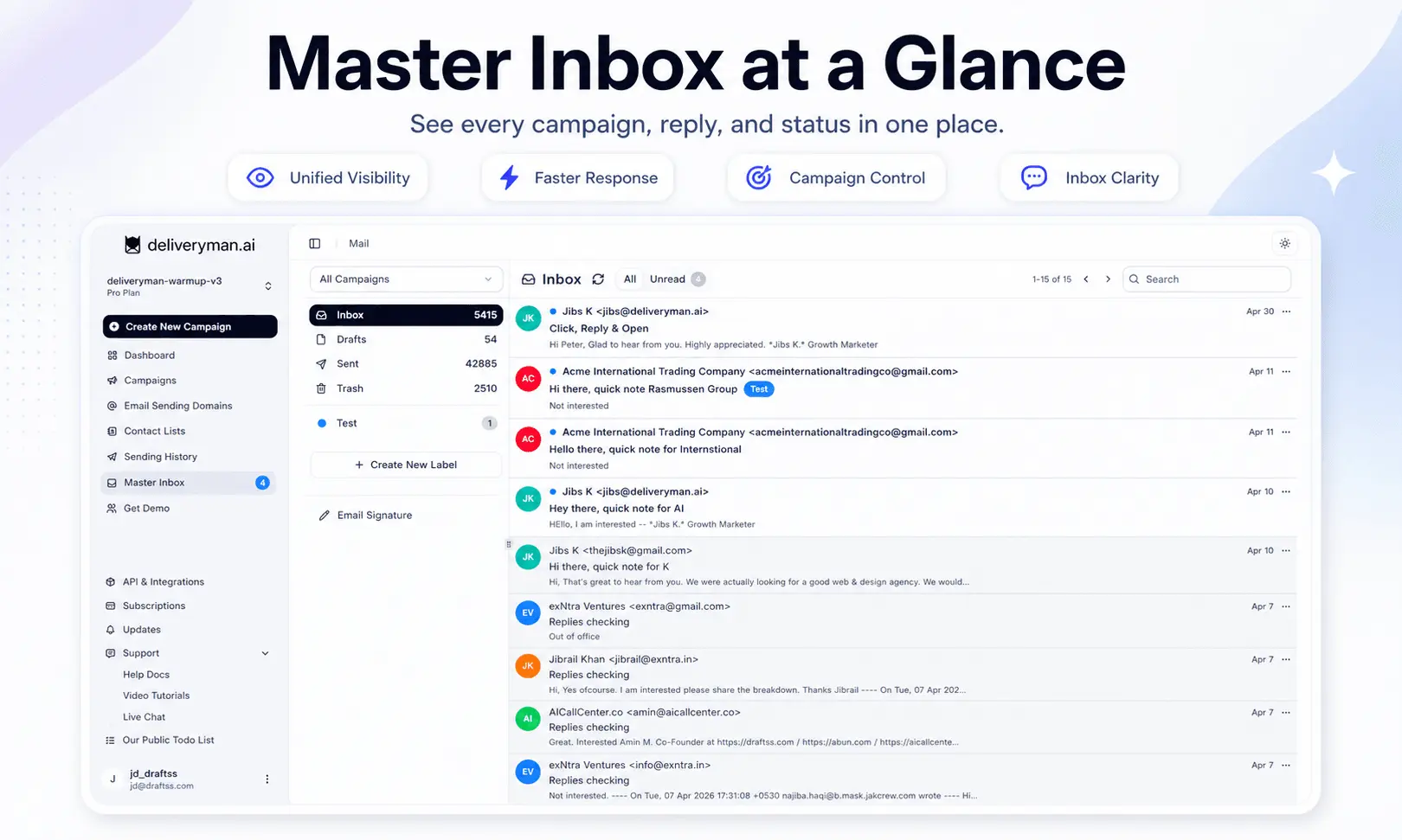Click the Inbox Clarity feature pill
1402x840 pixels.
point(1090,178)
